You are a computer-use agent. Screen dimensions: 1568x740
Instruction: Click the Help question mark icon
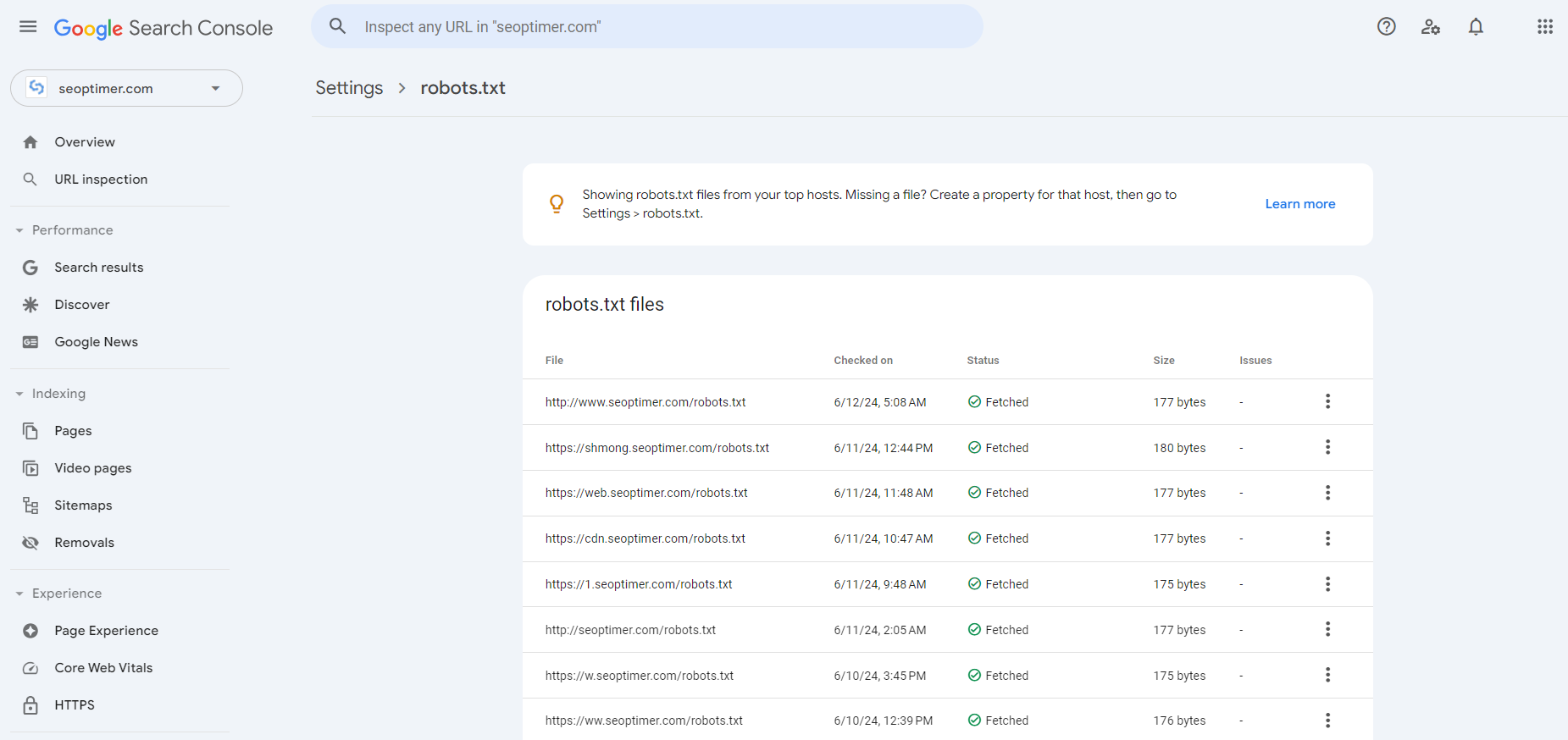(x=1386, y=26)
